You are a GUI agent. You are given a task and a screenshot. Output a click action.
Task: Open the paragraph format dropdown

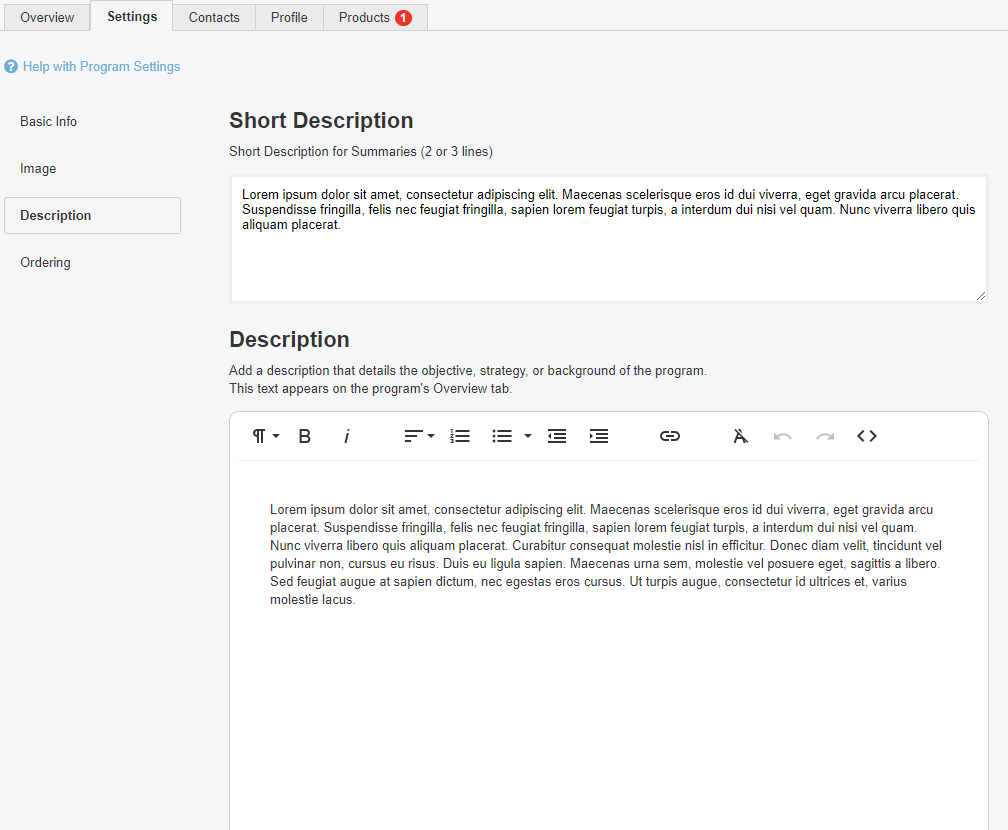click(265, 436)
